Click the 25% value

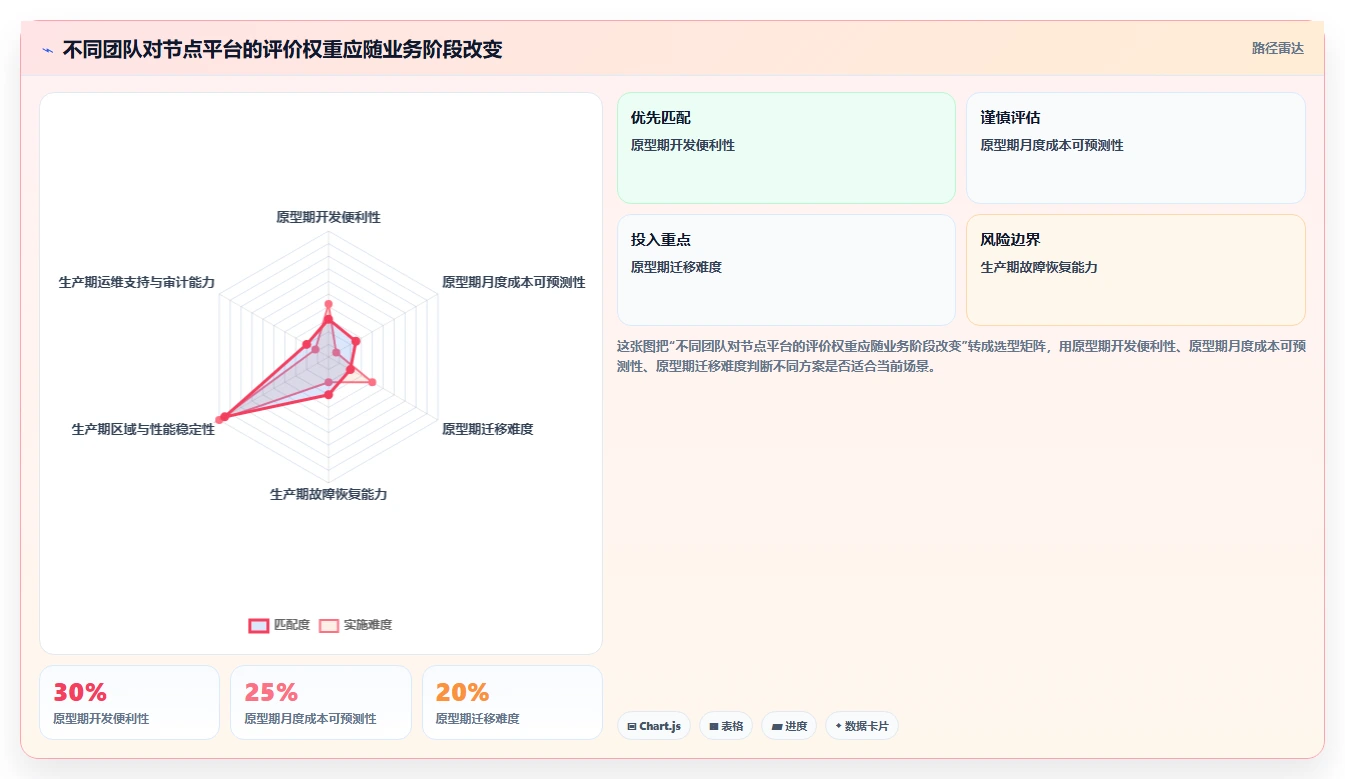[x=271, y=692]
